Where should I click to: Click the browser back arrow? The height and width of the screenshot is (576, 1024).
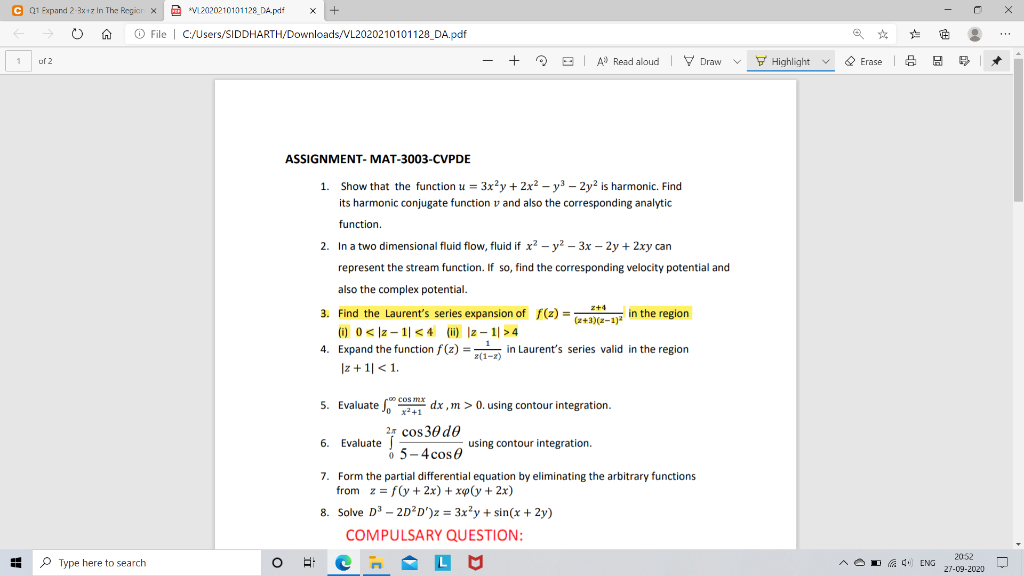18,34
